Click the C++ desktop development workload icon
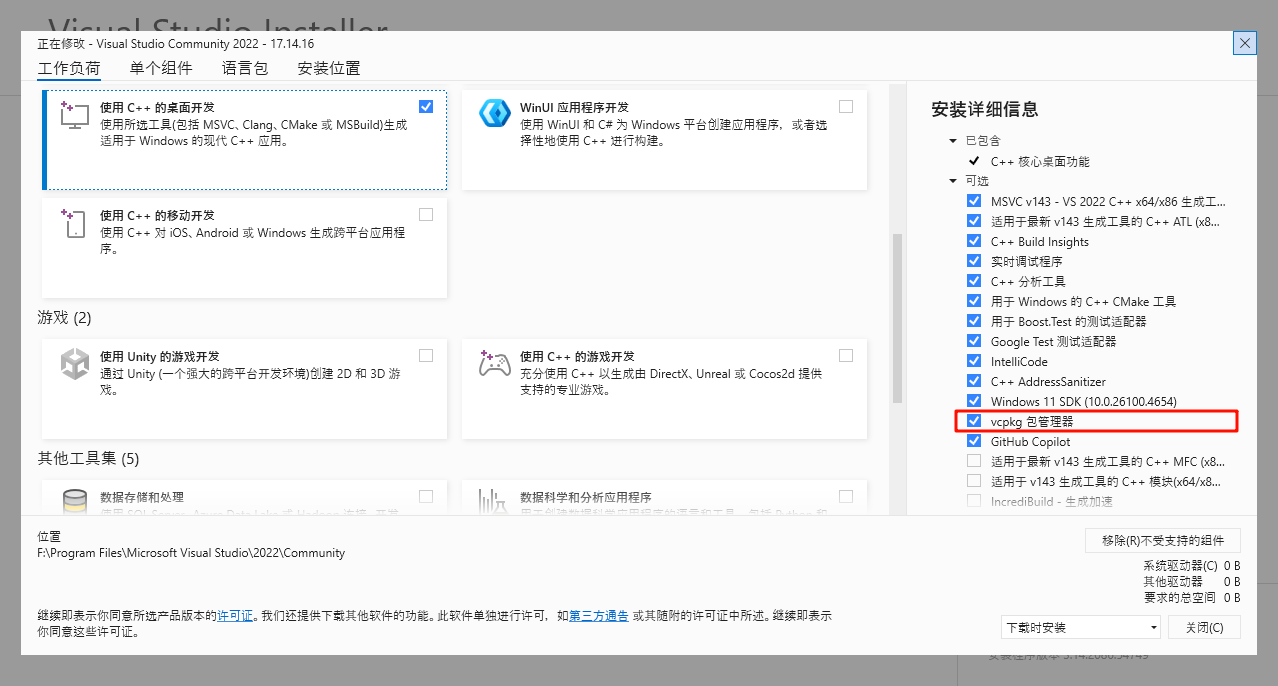The width and height of the screenshot is (1278, 686). (75, 114)
